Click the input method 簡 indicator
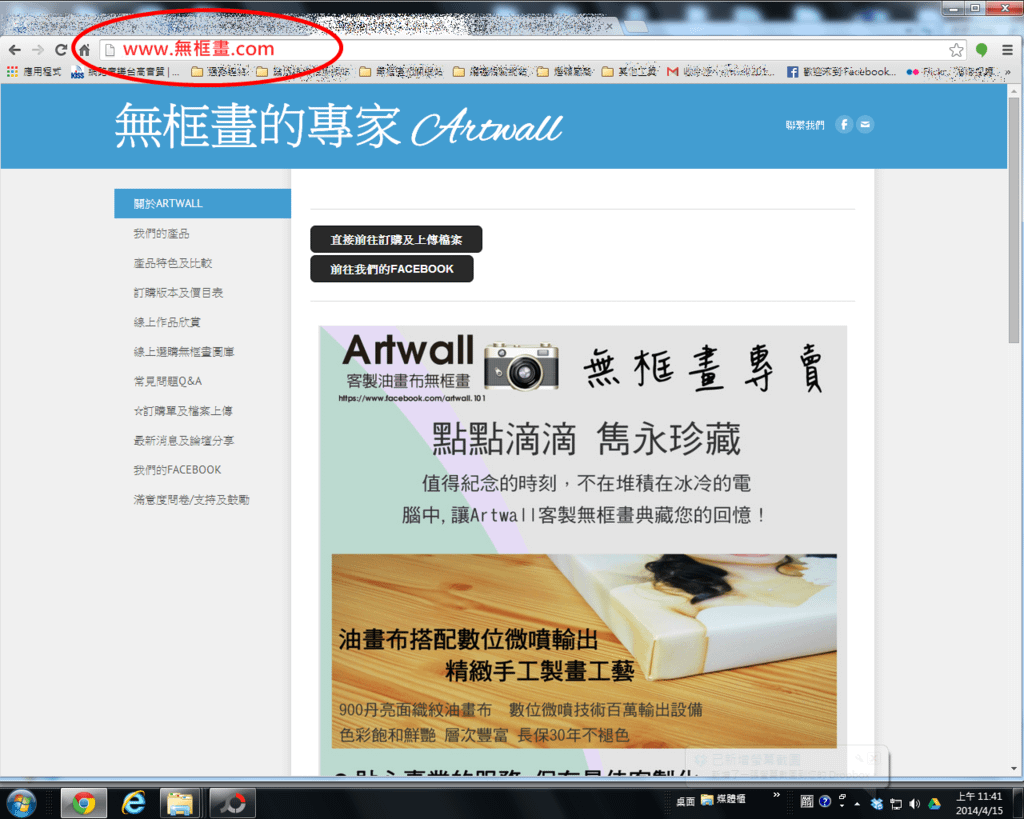Image resolution: width=1024 pixels, height=819 pixels. 807,801
